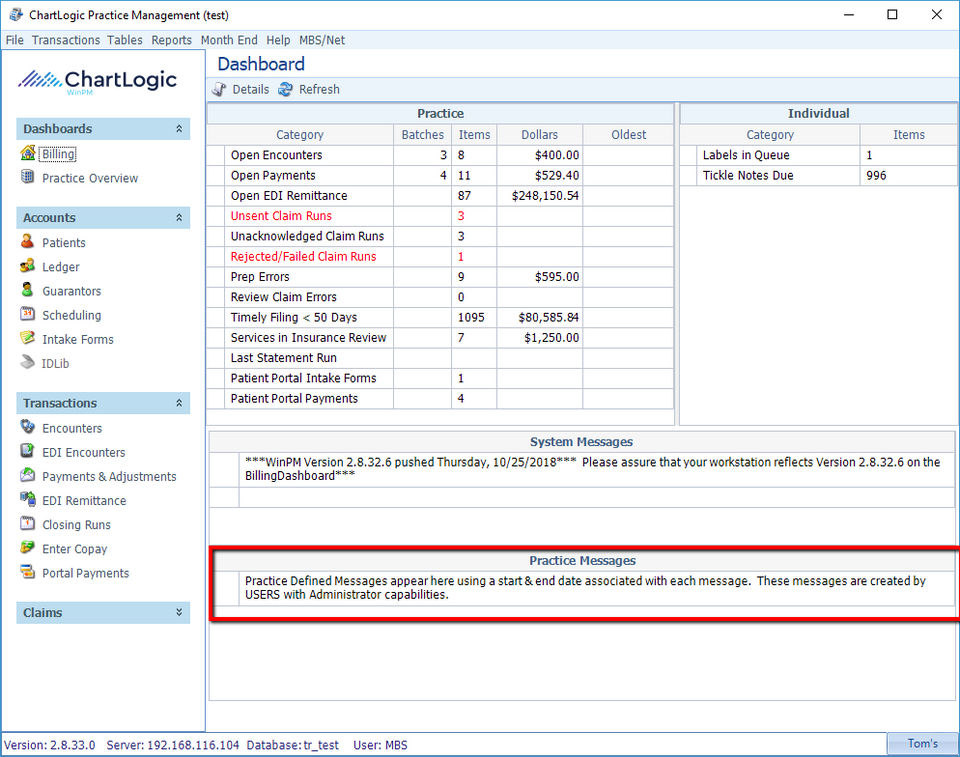Click the Batches column header
960x757 pixels.
422,135
